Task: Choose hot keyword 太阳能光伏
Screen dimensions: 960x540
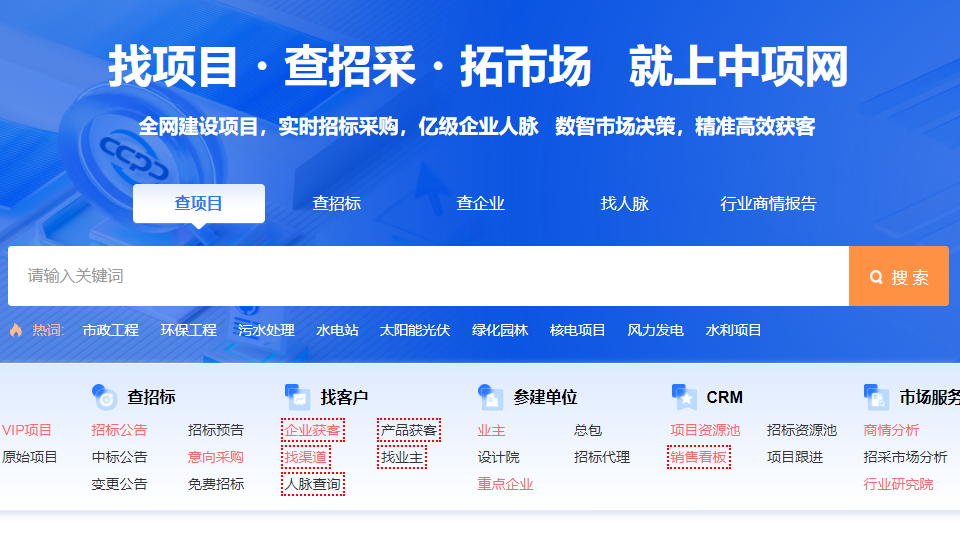Action: [415, 330]
